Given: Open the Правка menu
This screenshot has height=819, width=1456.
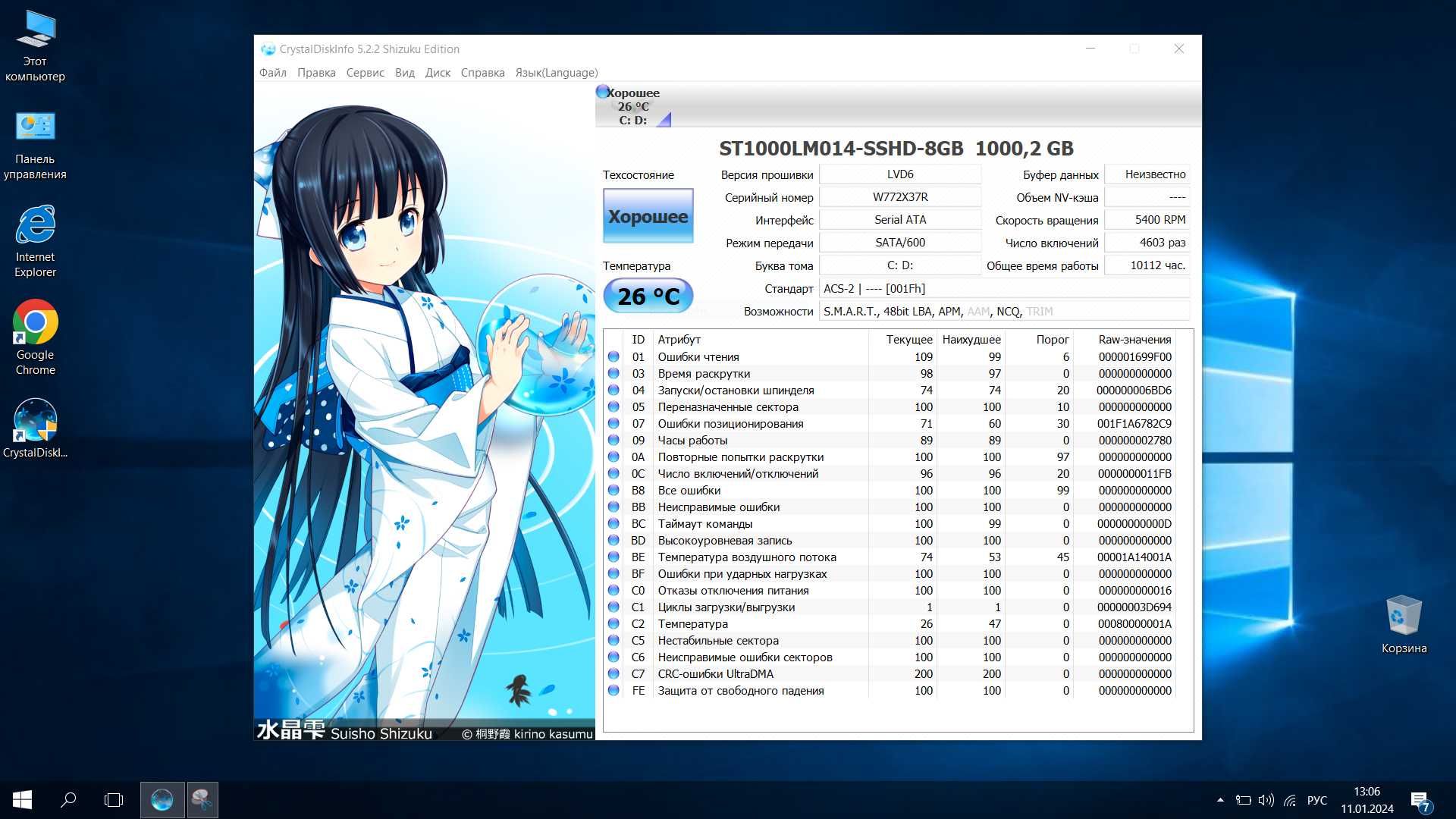Looking at the screenshot, I should (x=316, y=73).
